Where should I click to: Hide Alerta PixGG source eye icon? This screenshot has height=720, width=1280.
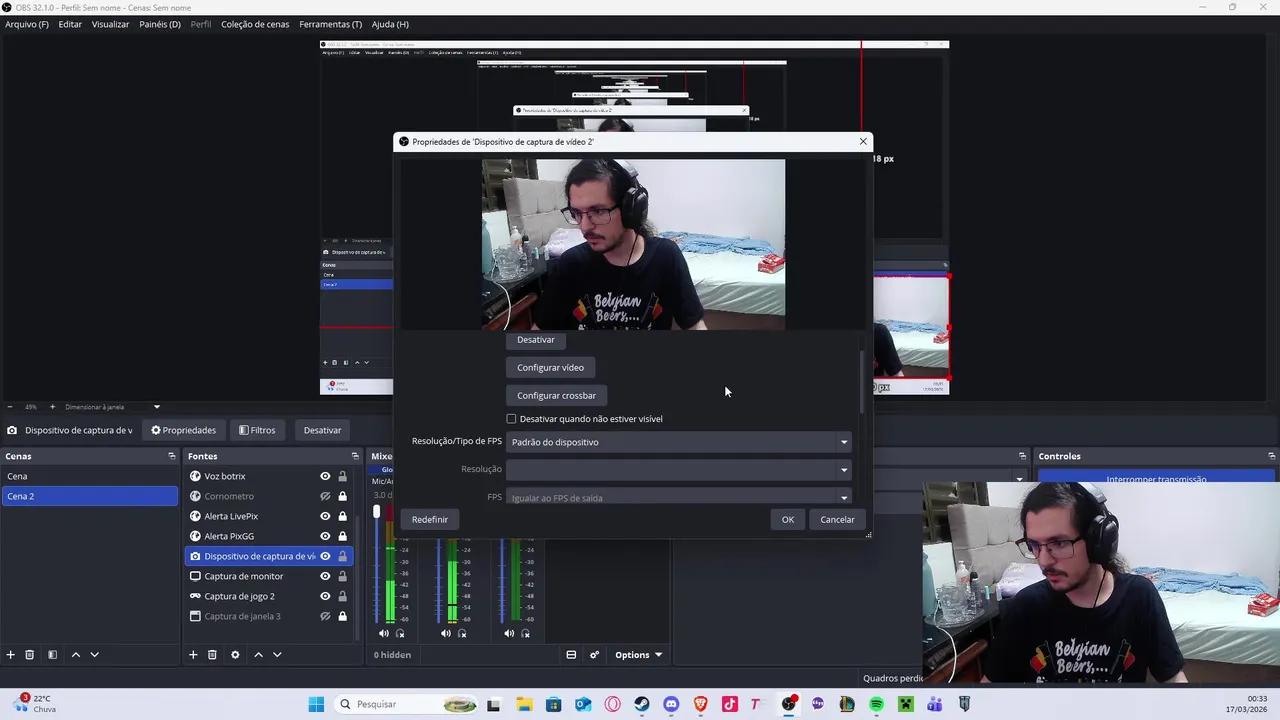point(325,536)
